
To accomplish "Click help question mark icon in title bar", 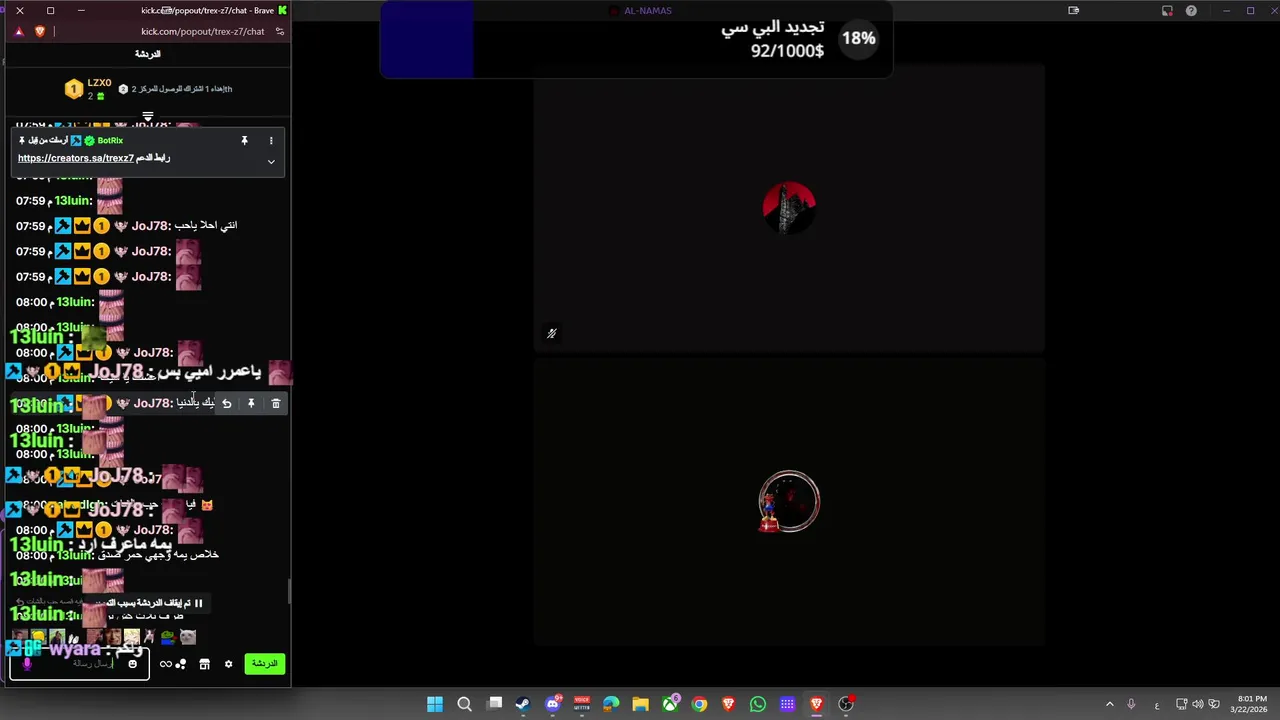I will pyautogui.click(x=1191, y=11).
